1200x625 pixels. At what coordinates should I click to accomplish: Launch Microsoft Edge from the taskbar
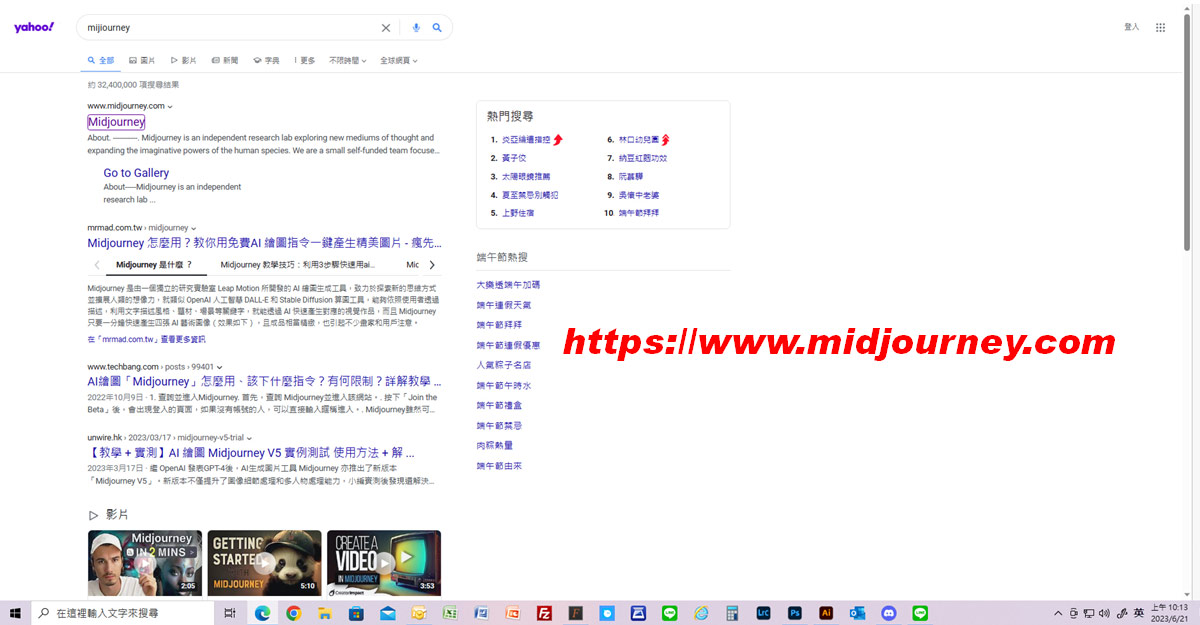coord(262,613)
